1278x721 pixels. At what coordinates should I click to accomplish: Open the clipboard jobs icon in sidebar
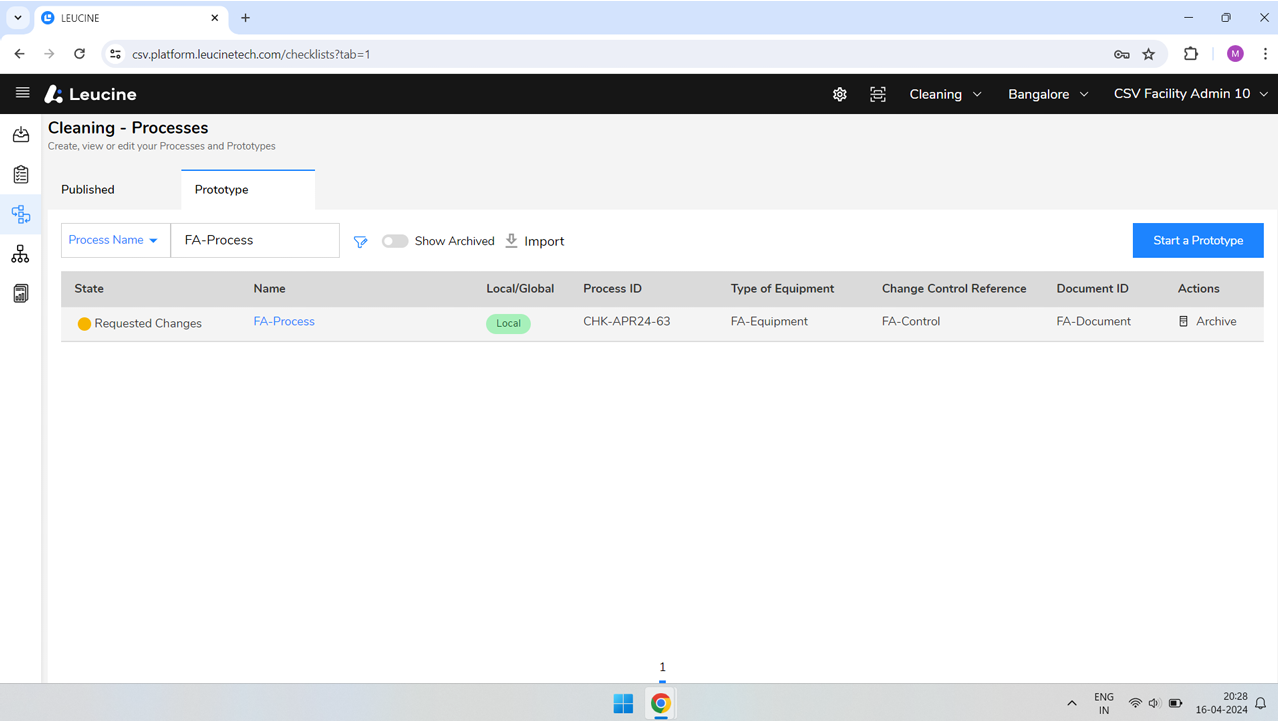point(21,174)
